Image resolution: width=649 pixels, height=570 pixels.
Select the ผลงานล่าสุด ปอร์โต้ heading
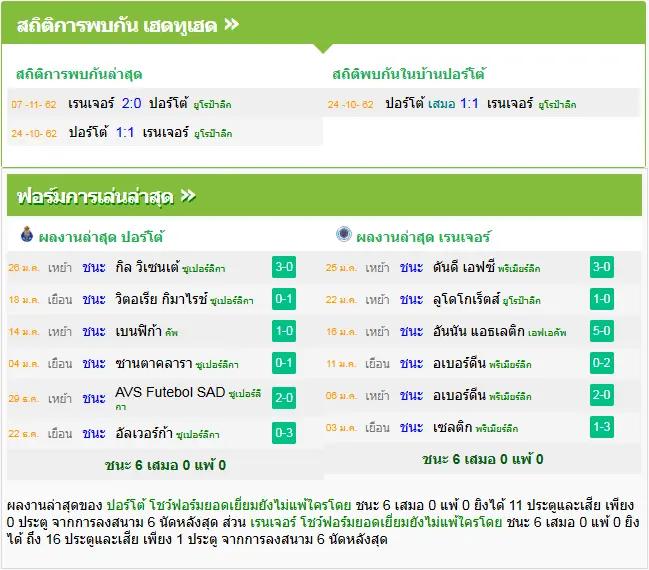coord(101,237)
